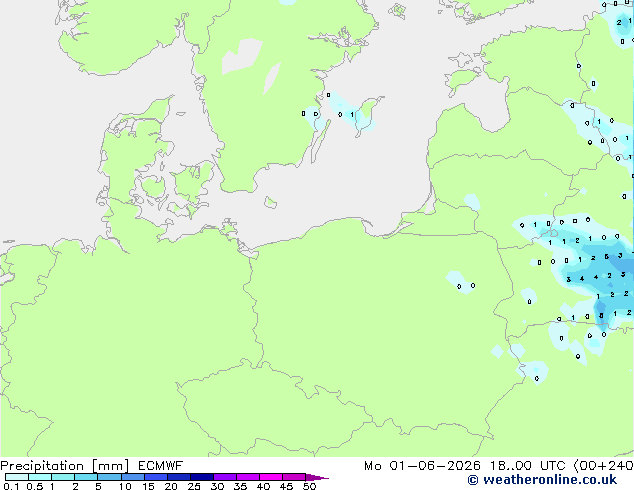This screenshot has width=634, height=490.
Task: Click the '(00+240' forecast offset text
Action: [x=604, y=466]
